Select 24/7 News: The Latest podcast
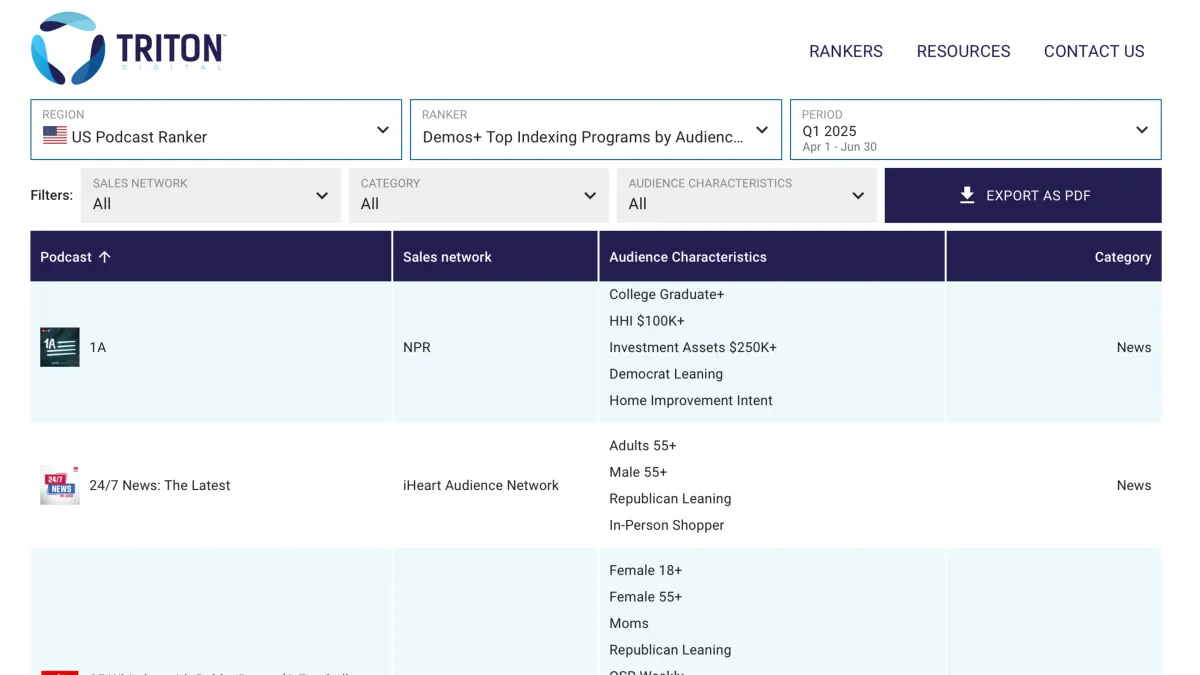1200x675 pixels. (160, 485)
